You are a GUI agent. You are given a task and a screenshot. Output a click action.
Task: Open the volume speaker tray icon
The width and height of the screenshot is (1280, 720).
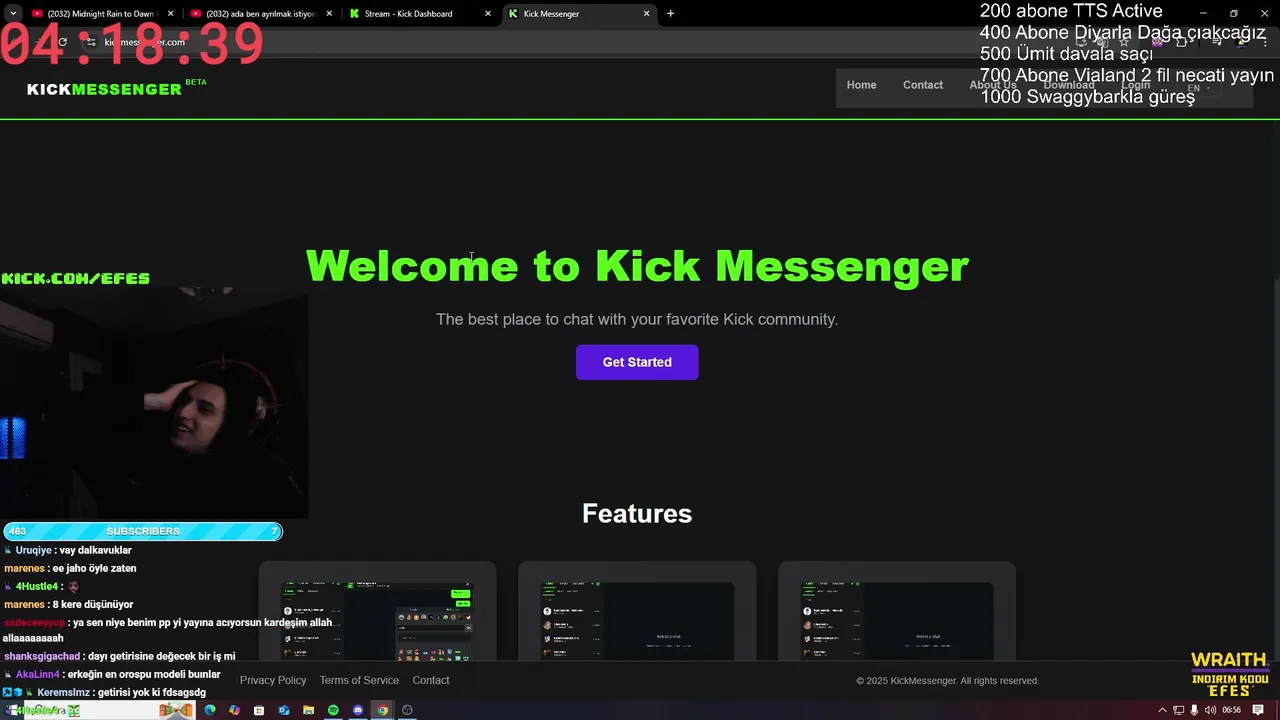point(1210,710)
